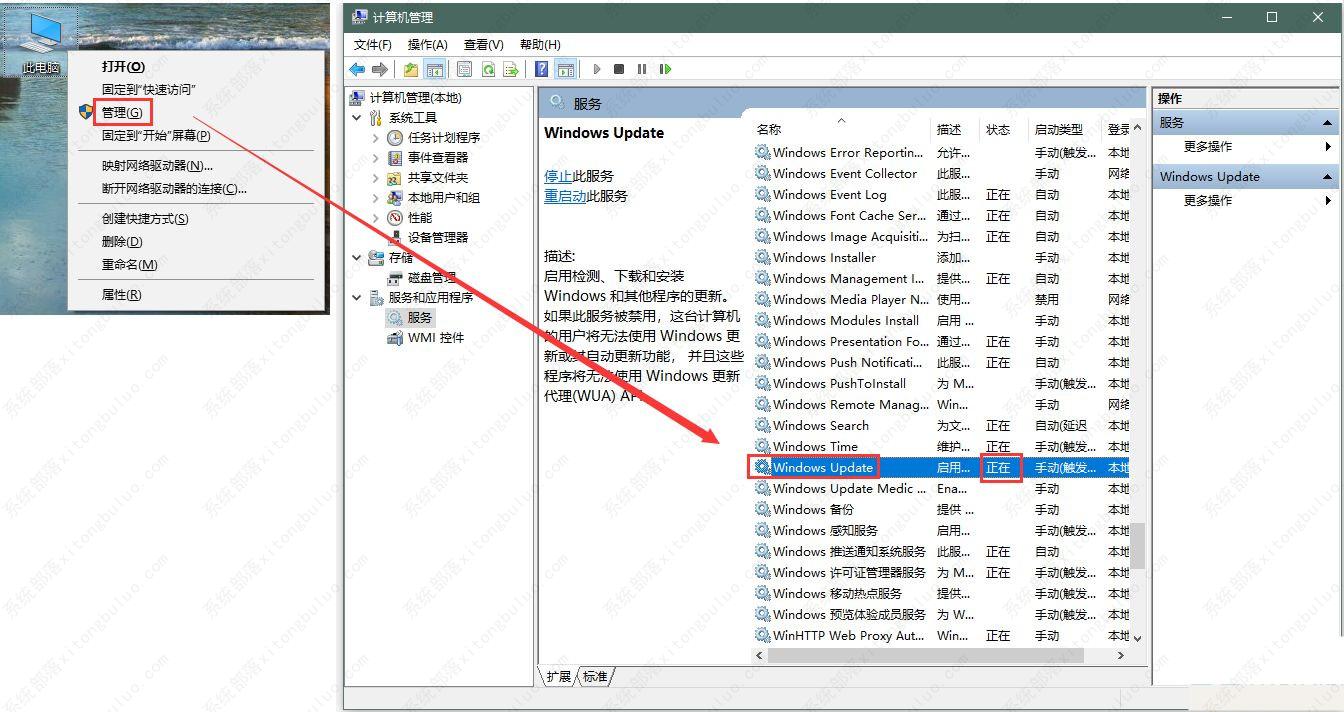This screenshot has width=1344, height=712.
Task: Open the 查看(V) menu
Action: (484, 44)
